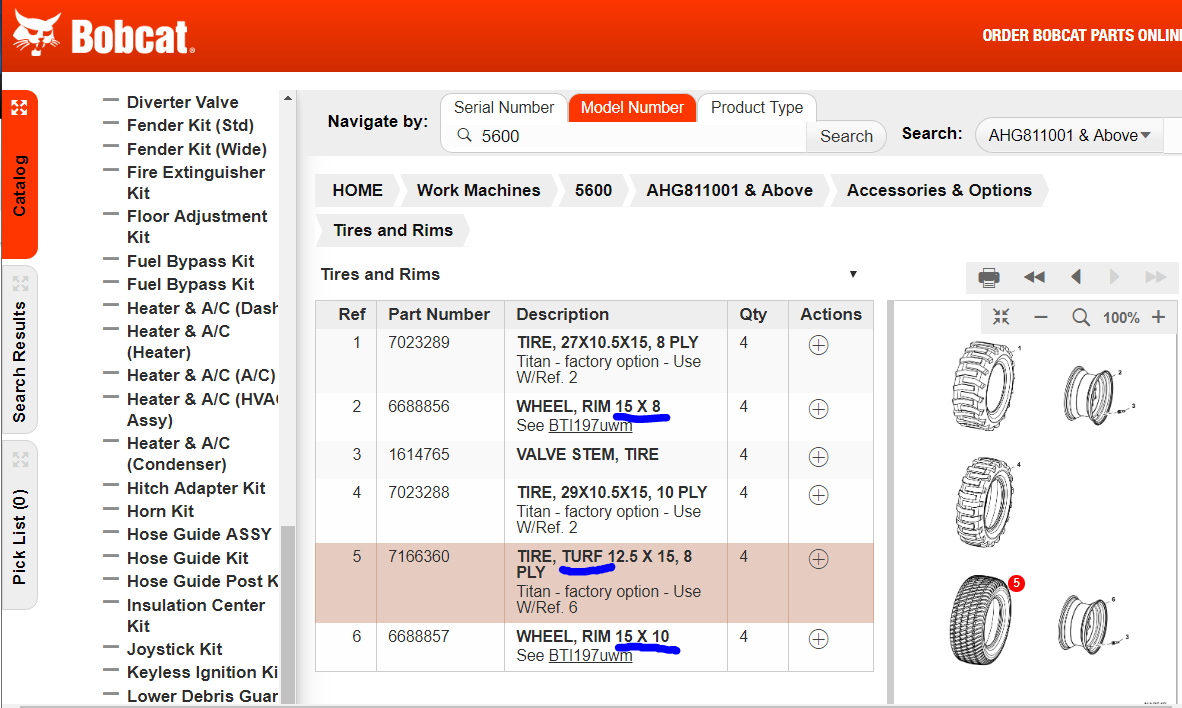Zoom in on the diagram
1182x708 pixels.
[x=1159, y=317]
